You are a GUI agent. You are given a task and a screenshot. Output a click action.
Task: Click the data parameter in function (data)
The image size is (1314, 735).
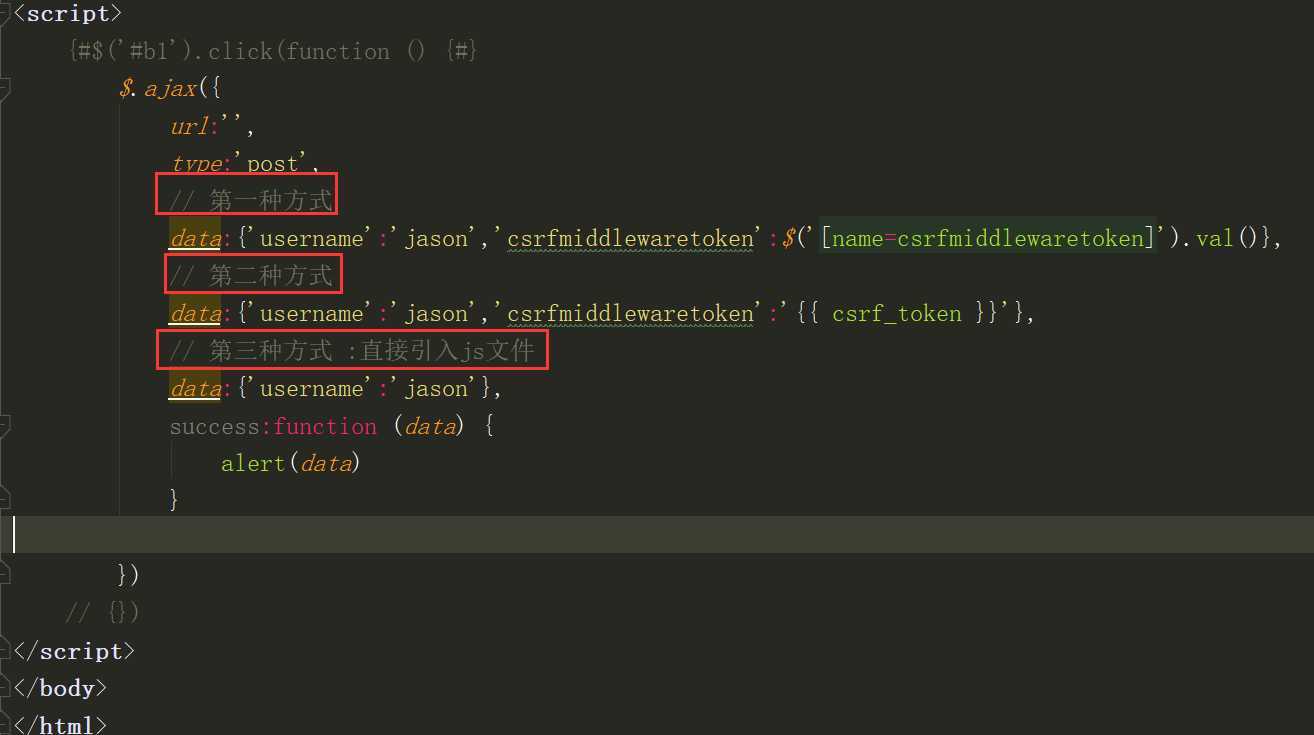[x=430, y=427]
